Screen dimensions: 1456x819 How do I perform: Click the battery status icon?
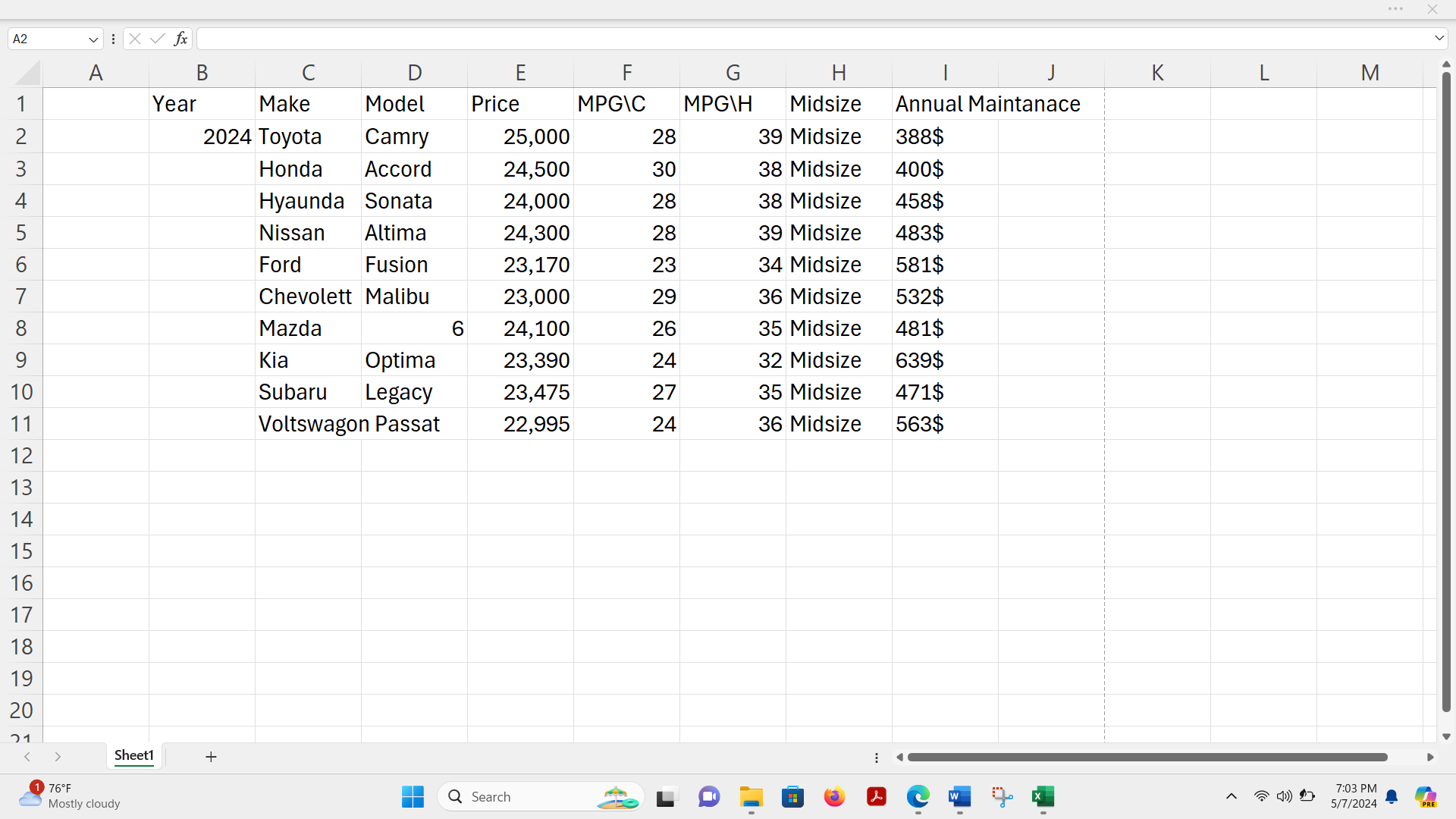[1307, 797]
